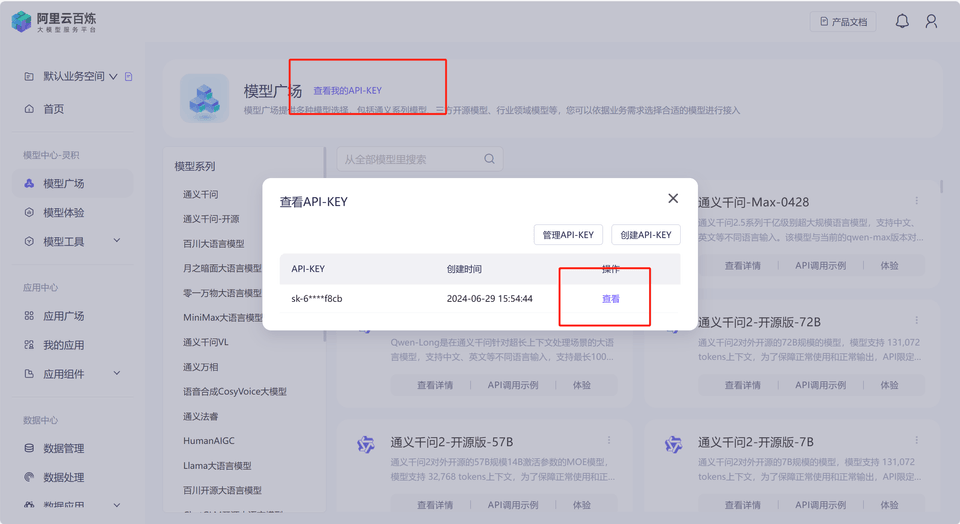Viewport: 960px width, 524px height.
Task: Click 查看 link for sk-6****f8cb
Action: [610, 299]
